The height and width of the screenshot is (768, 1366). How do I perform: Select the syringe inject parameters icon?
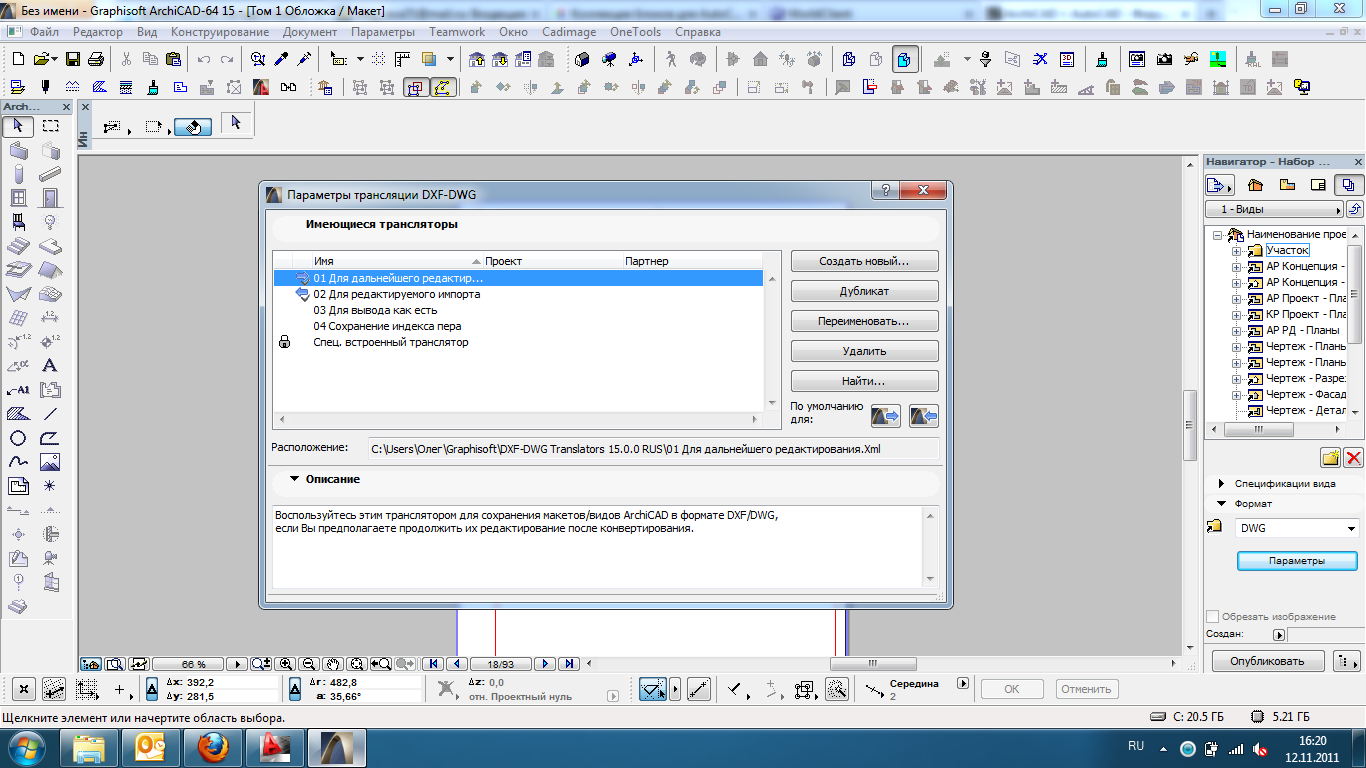tap(304, 59)
